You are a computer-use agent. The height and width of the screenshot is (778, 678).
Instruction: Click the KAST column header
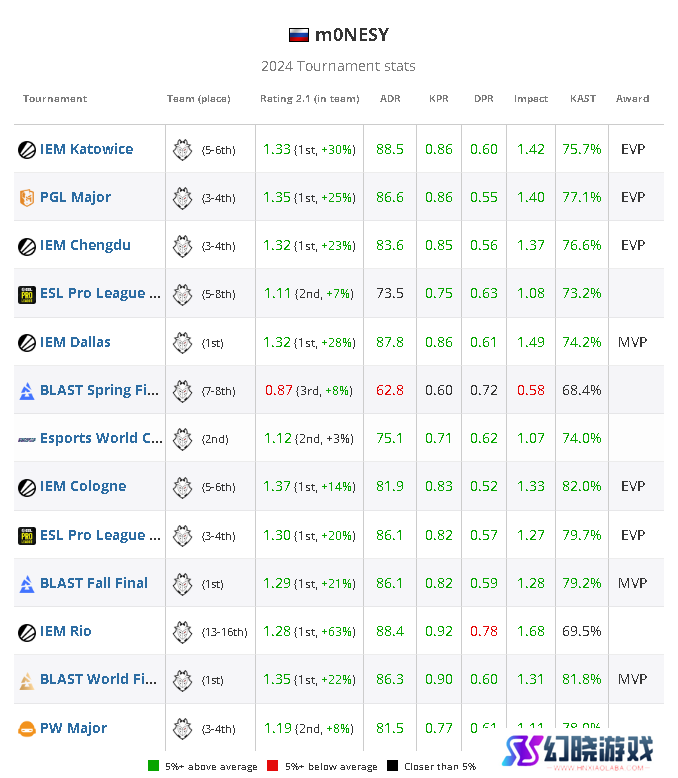point(583,98)
